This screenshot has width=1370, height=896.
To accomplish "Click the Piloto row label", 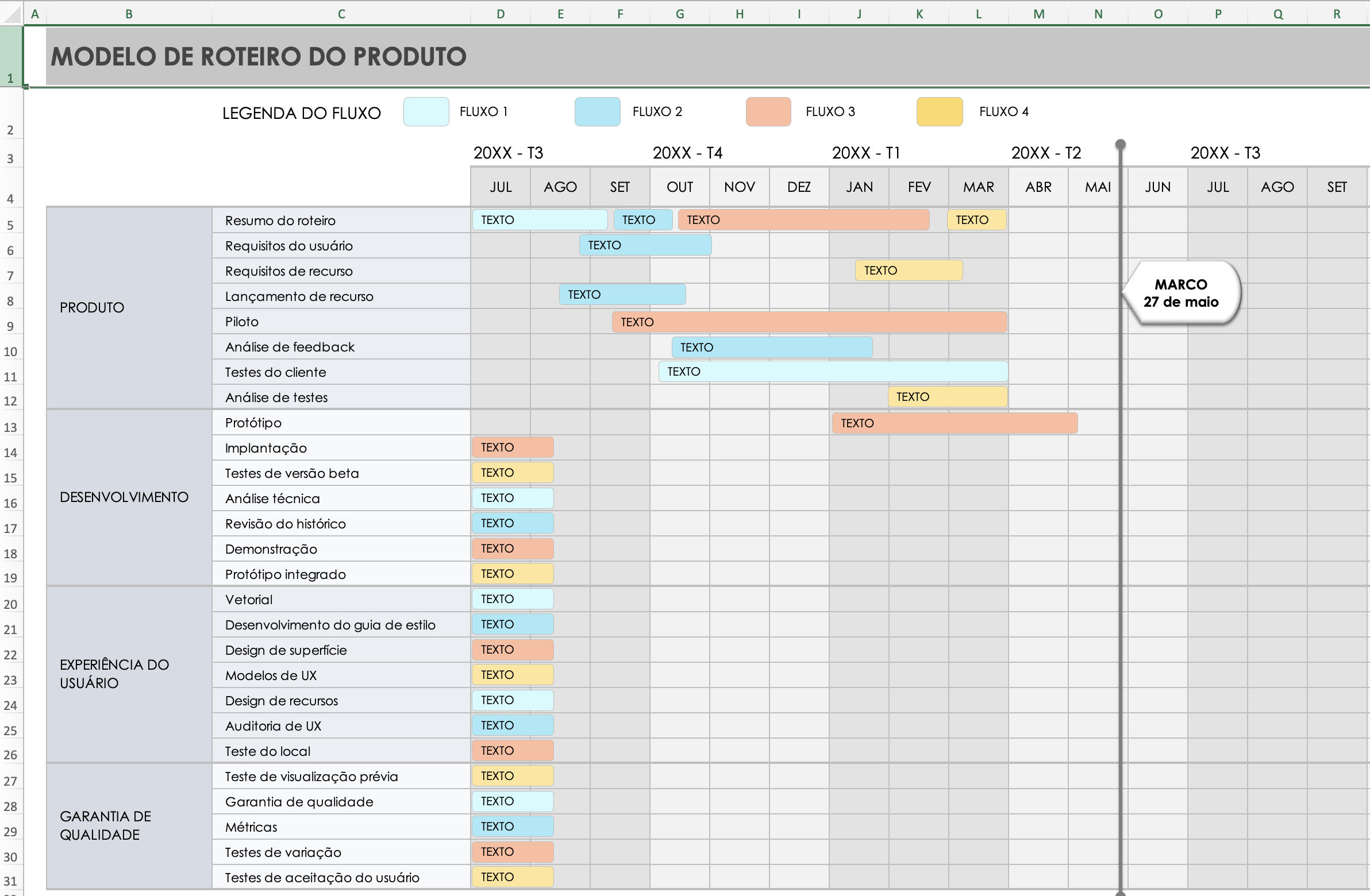I will click(242, 322).
